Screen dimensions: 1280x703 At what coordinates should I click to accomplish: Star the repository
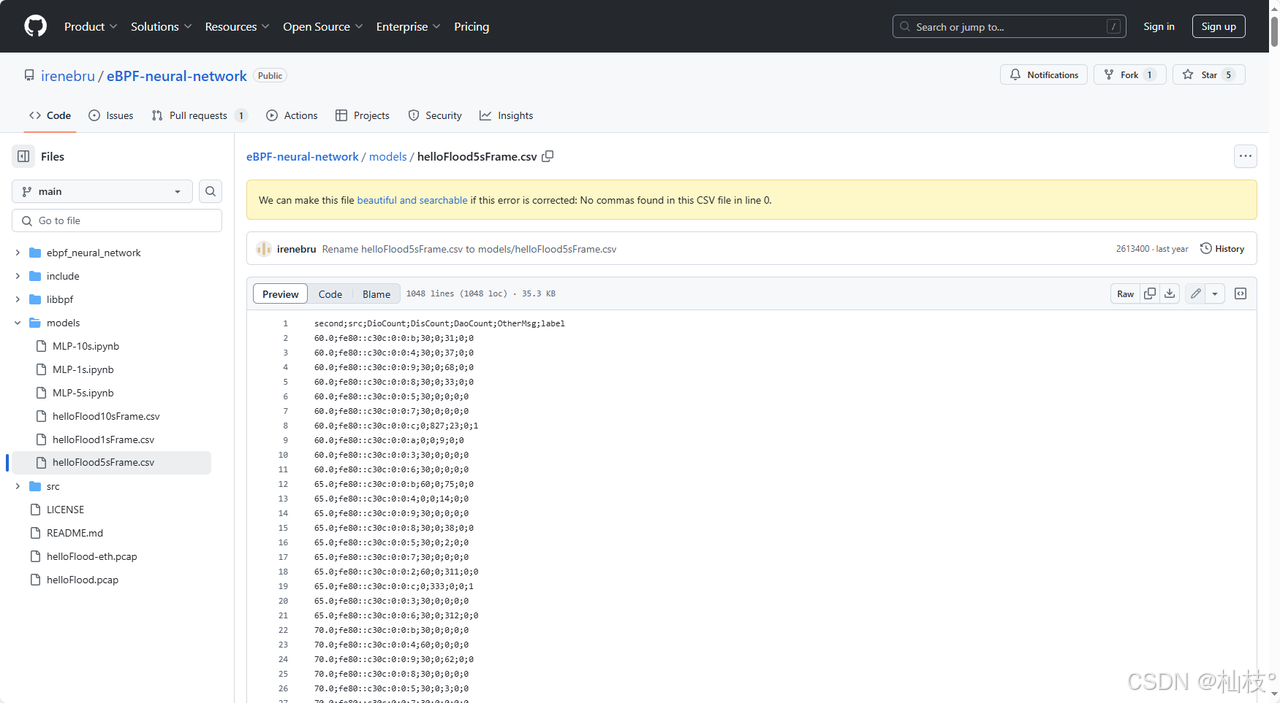pyautogui.click(x=1208, y=75)
